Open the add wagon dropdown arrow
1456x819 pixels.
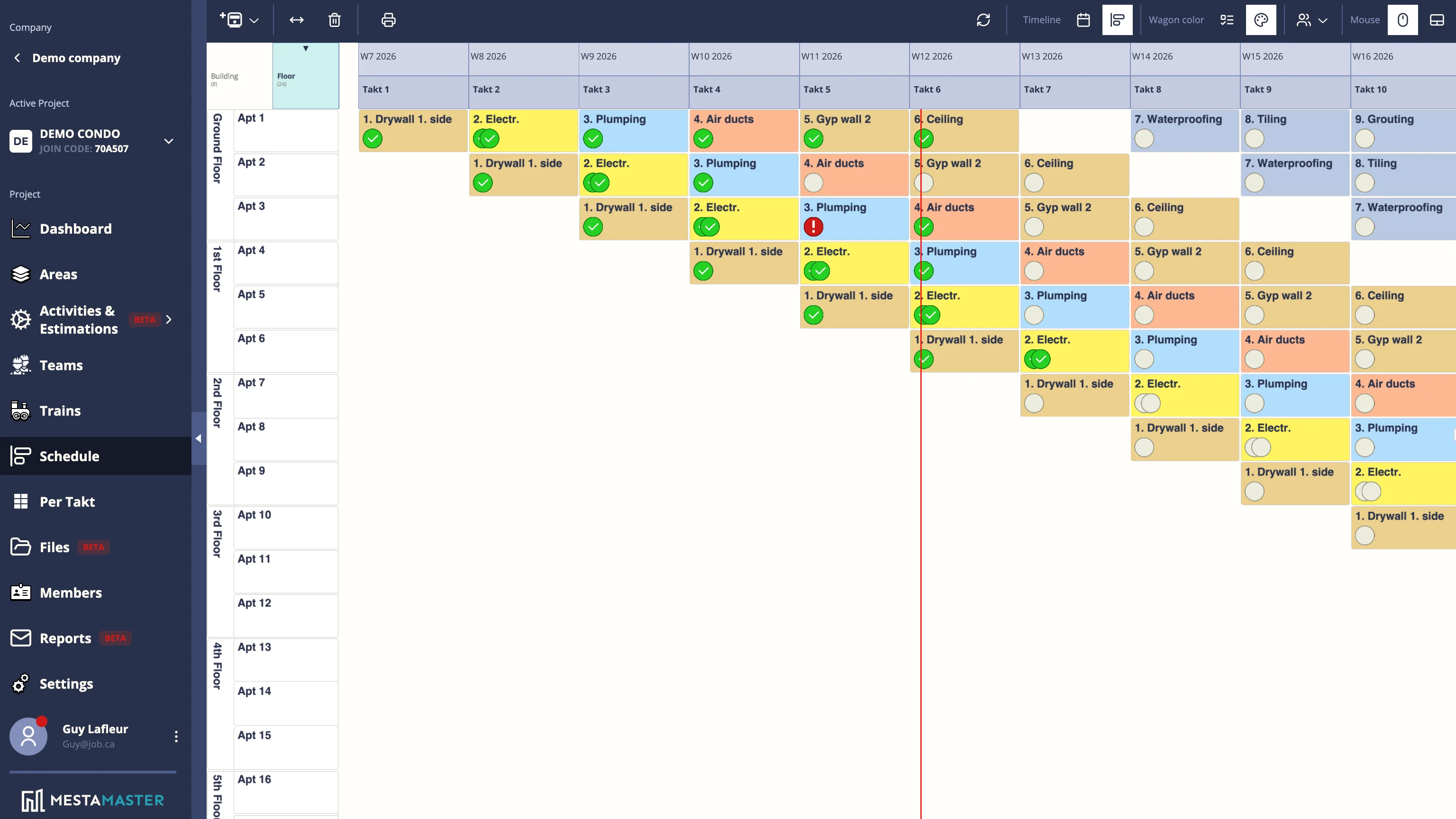click(255, 20)
